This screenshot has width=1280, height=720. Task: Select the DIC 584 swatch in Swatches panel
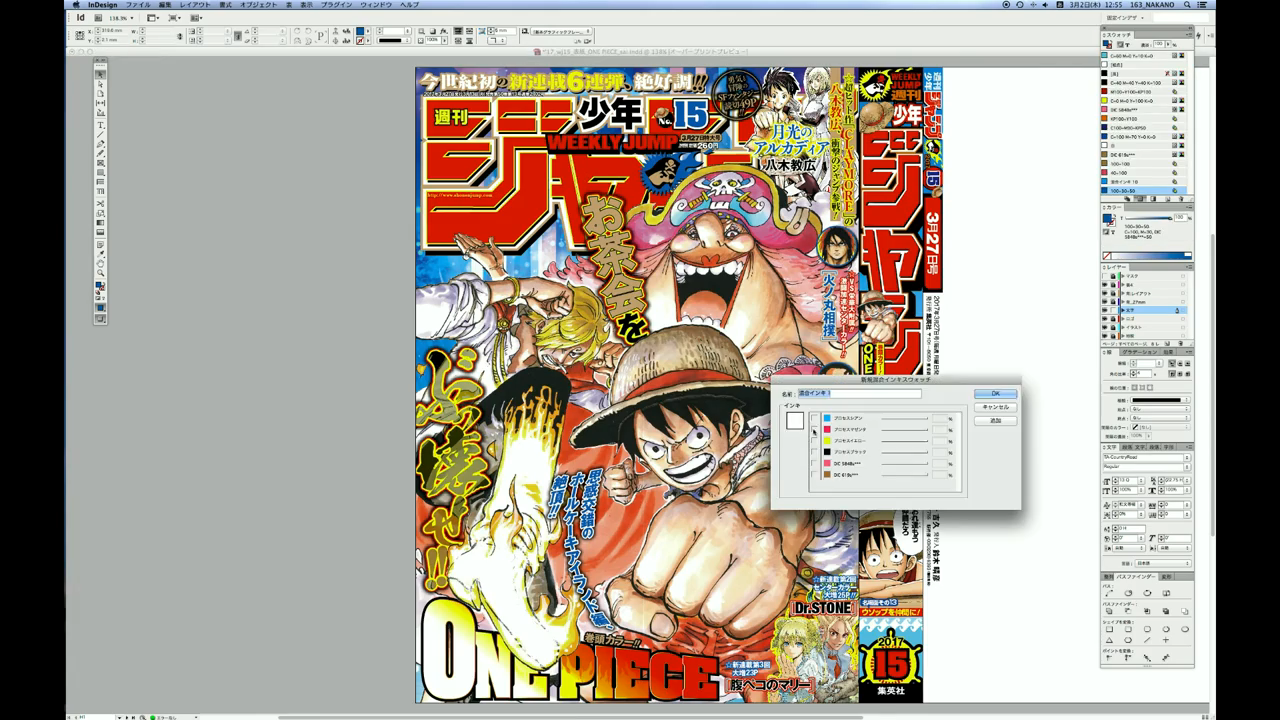click(x=1146, y=110)
